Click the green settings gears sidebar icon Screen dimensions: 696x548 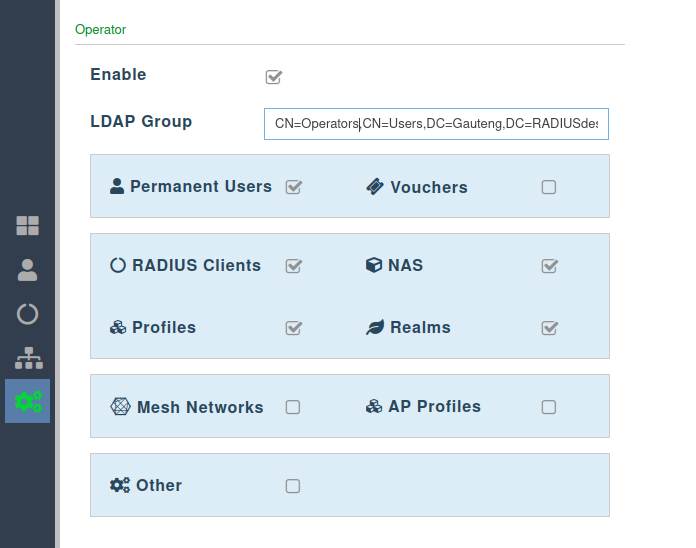point(27,401)
